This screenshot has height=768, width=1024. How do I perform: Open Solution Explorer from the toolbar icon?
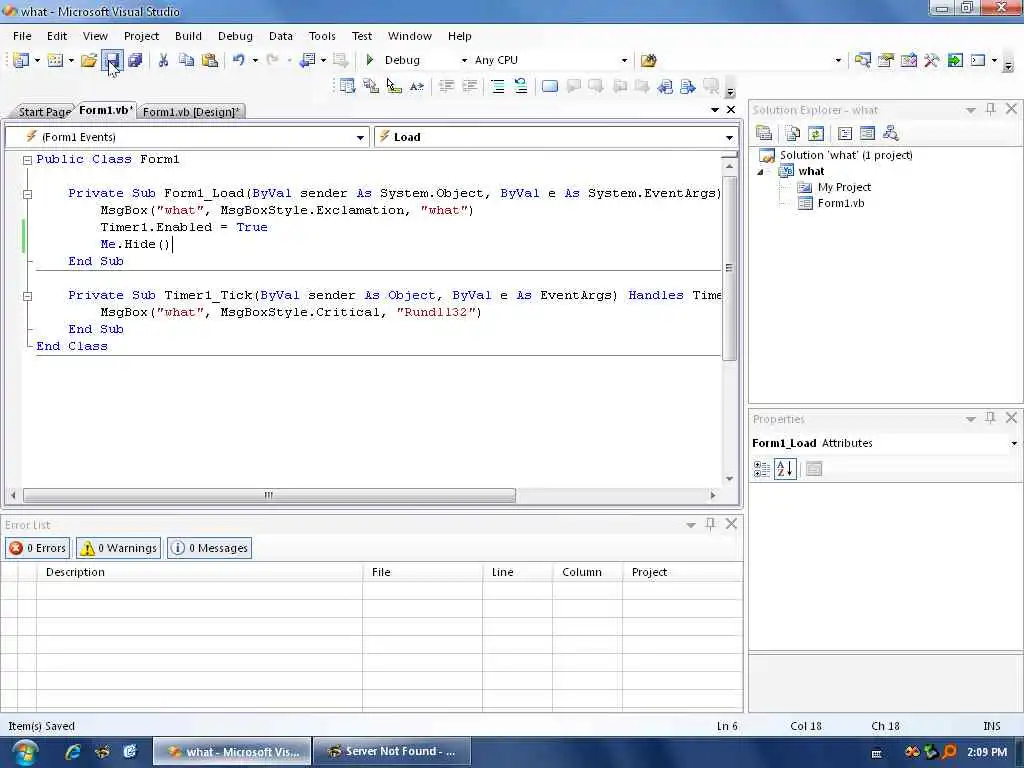pos(863,61)
